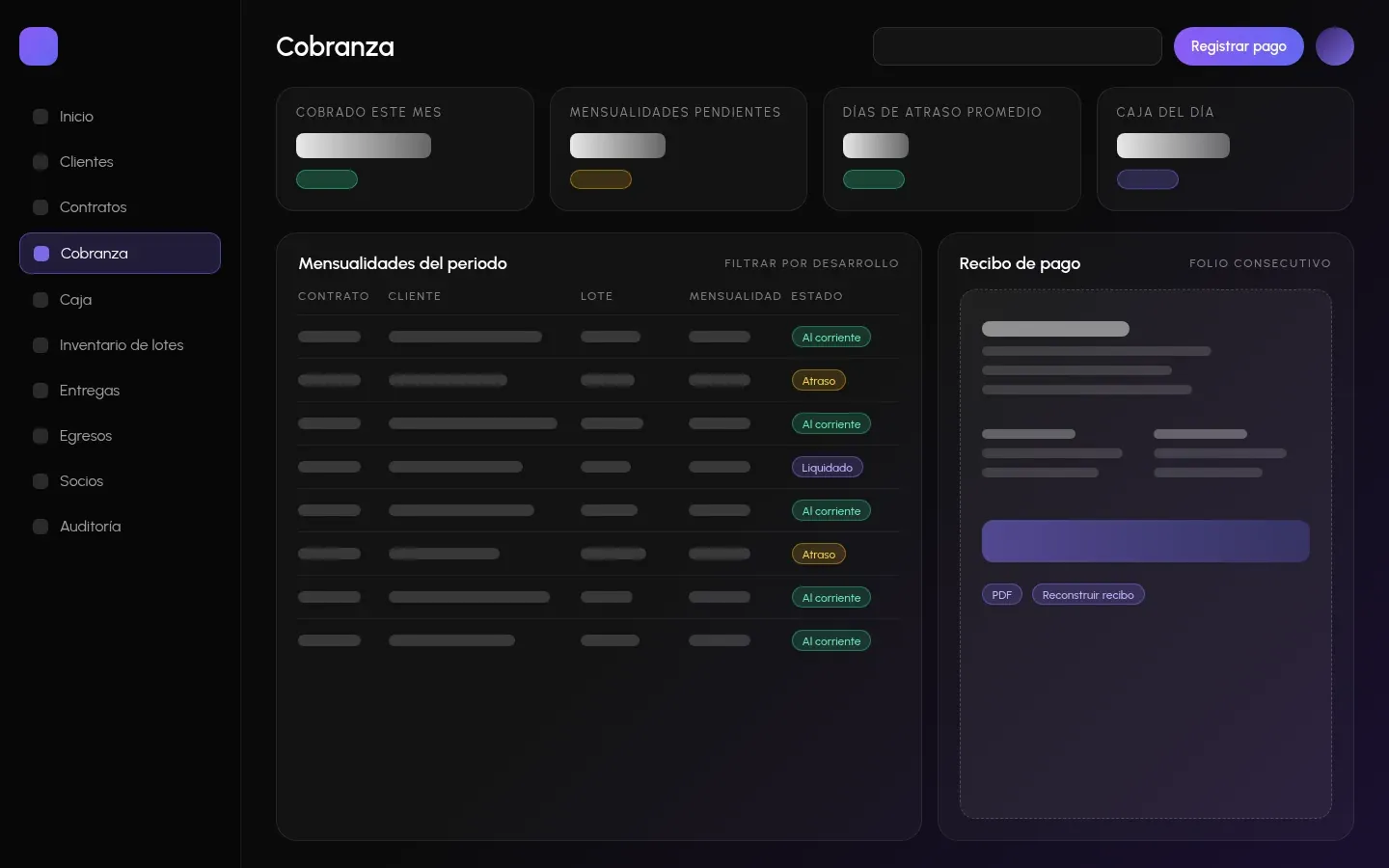Click the Inicio sidebar icon

point(41,117)
